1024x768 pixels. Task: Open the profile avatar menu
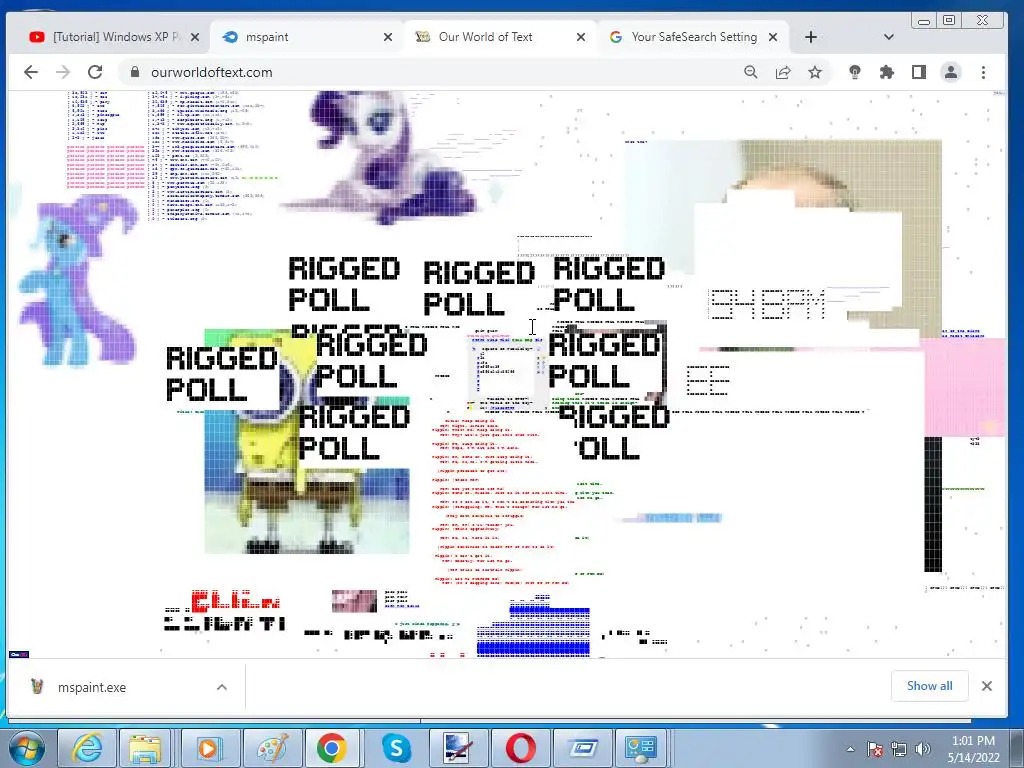[x=951, y=72]
